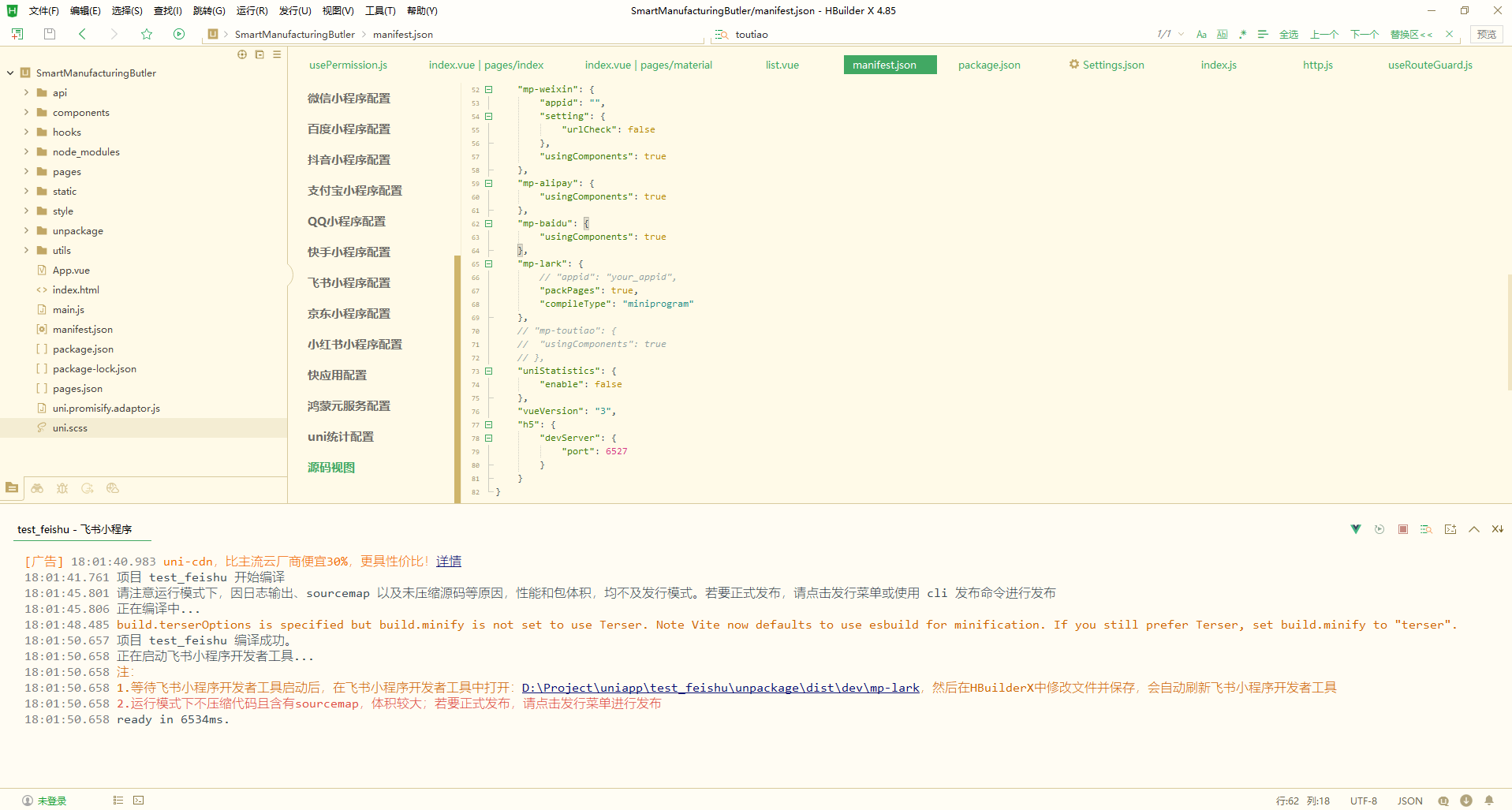Toggle case sensitive Aa search option
1512x810 pixels.
coord(1201,34)
